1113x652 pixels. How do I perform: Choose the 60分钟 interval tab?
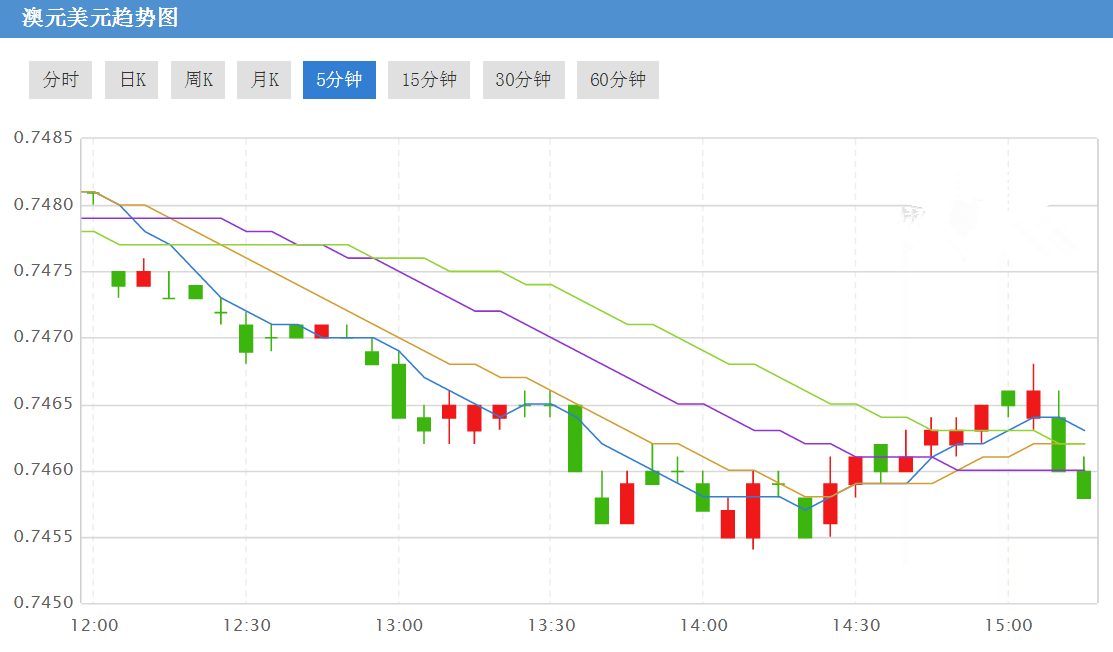click(617, 80)
